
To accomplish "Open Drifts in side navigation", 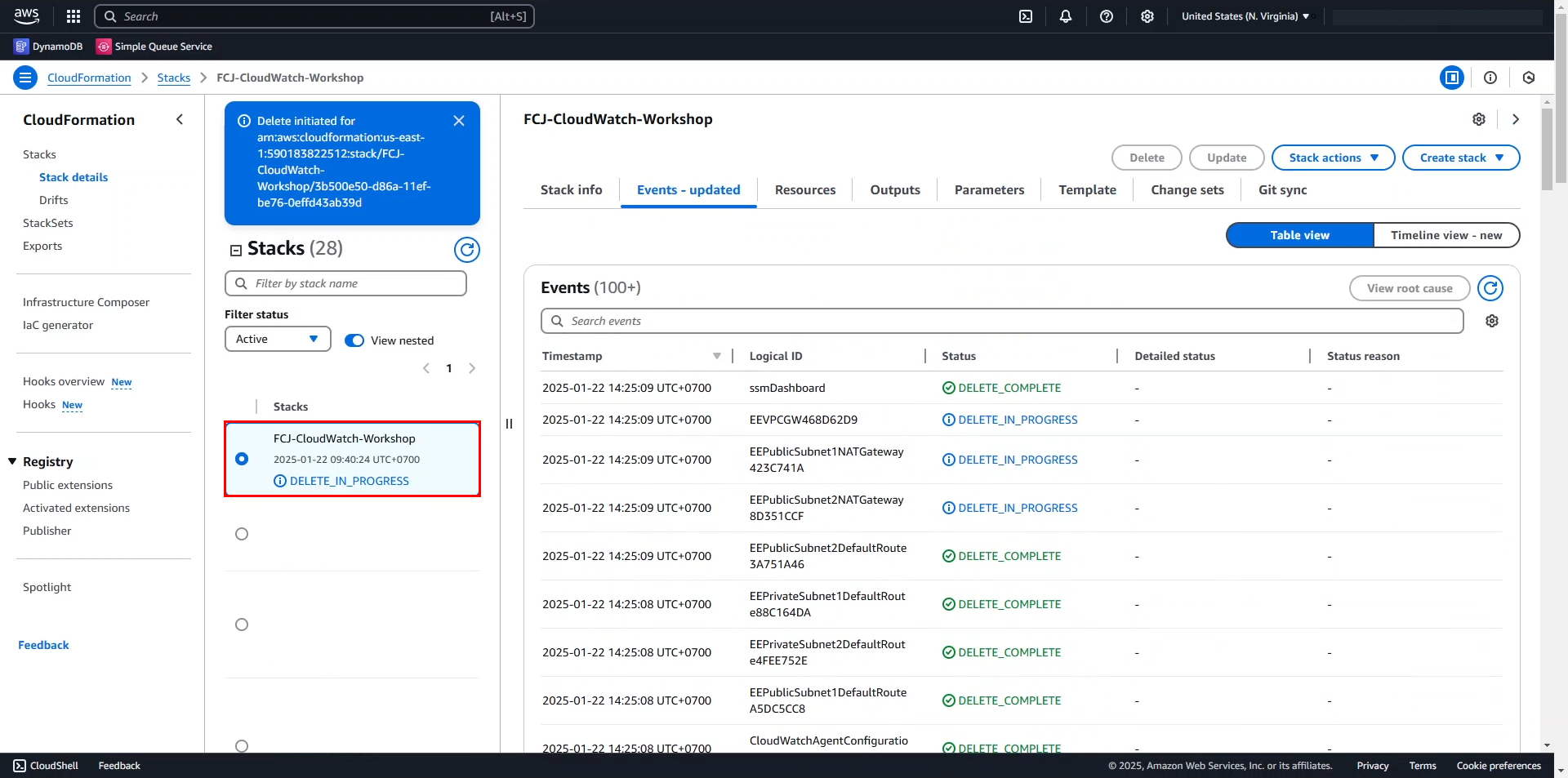I will pos(54,200).
